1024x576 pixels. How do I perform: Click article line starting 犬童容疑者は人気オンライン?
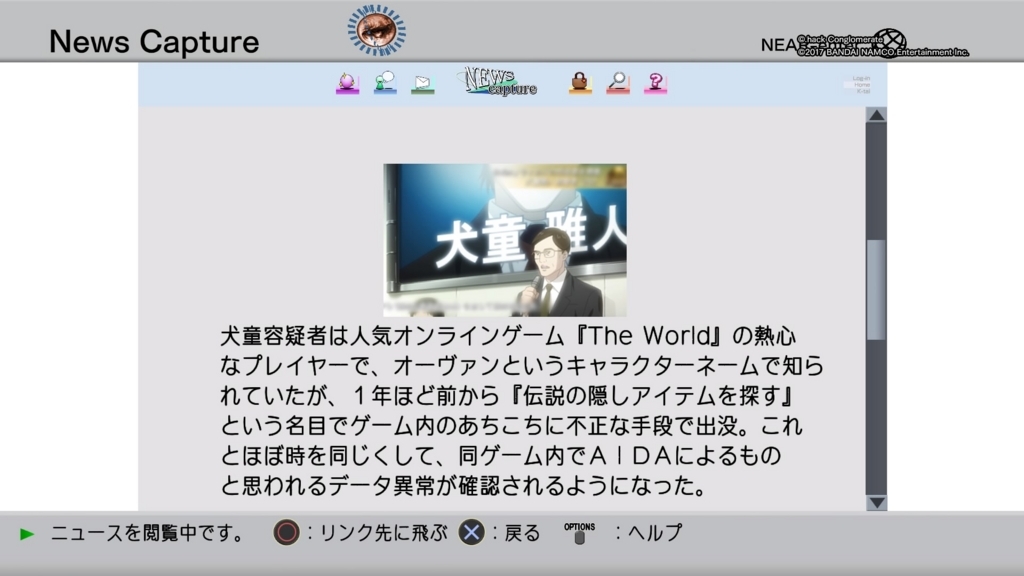(508, 336)
